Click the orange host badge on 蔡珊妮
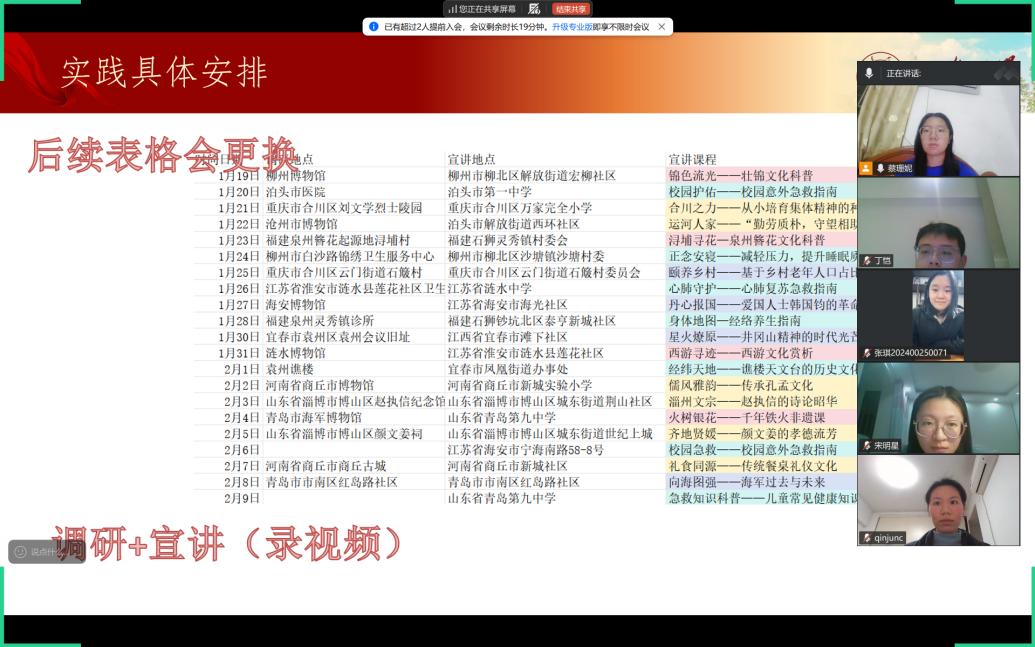This screenshot has width=1035, height=647. pos(866,169)
